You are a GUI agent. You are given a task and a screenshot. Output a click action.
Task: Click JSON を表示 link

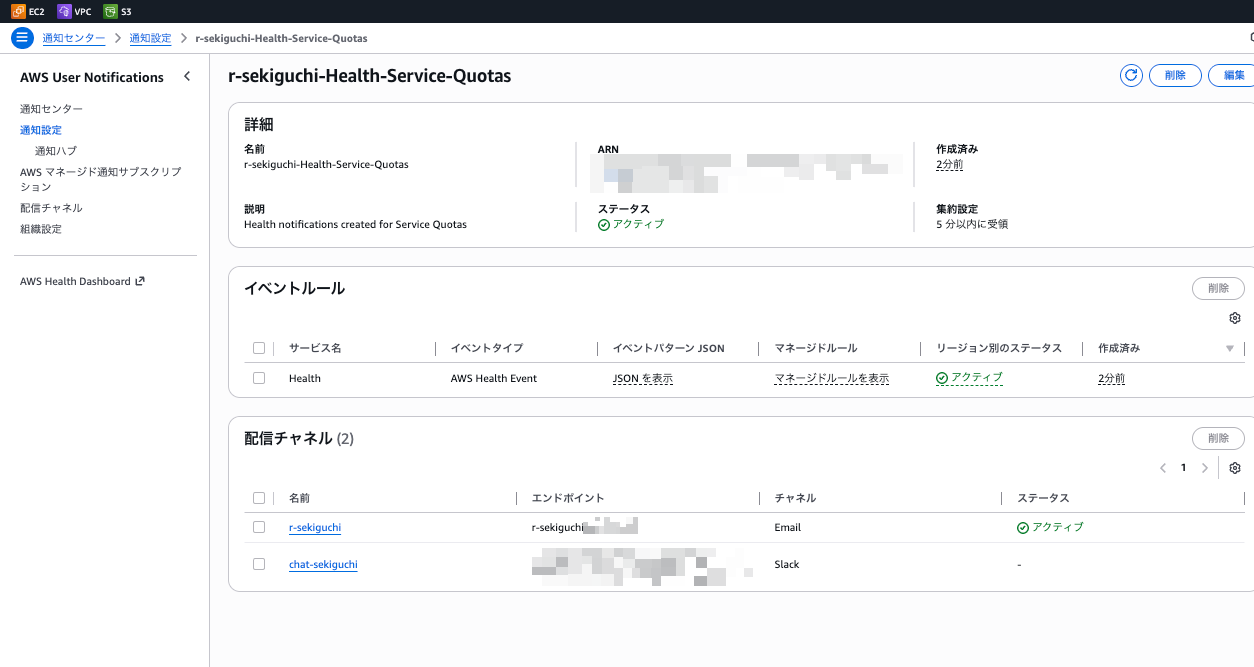pos(642,378)
